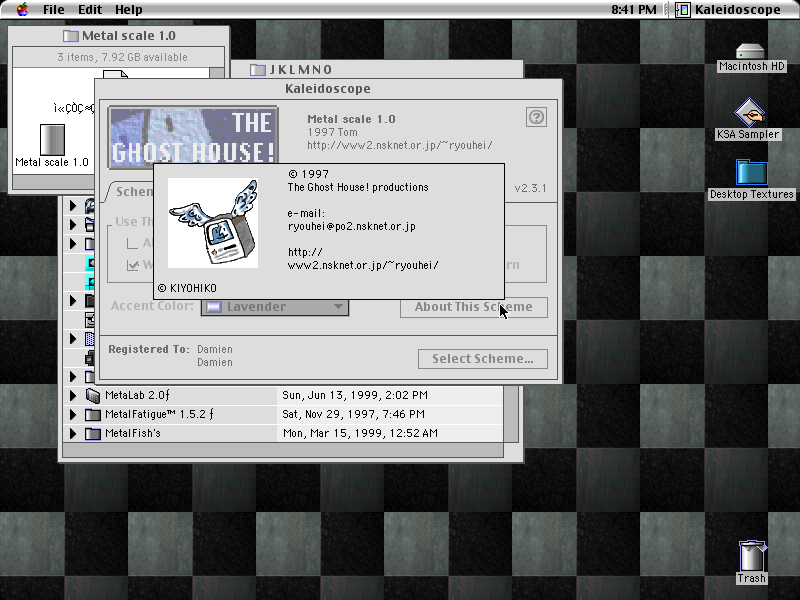
Task: Click the Kaleidoscope dialog title bar
Action: click(x=328, y=89)
